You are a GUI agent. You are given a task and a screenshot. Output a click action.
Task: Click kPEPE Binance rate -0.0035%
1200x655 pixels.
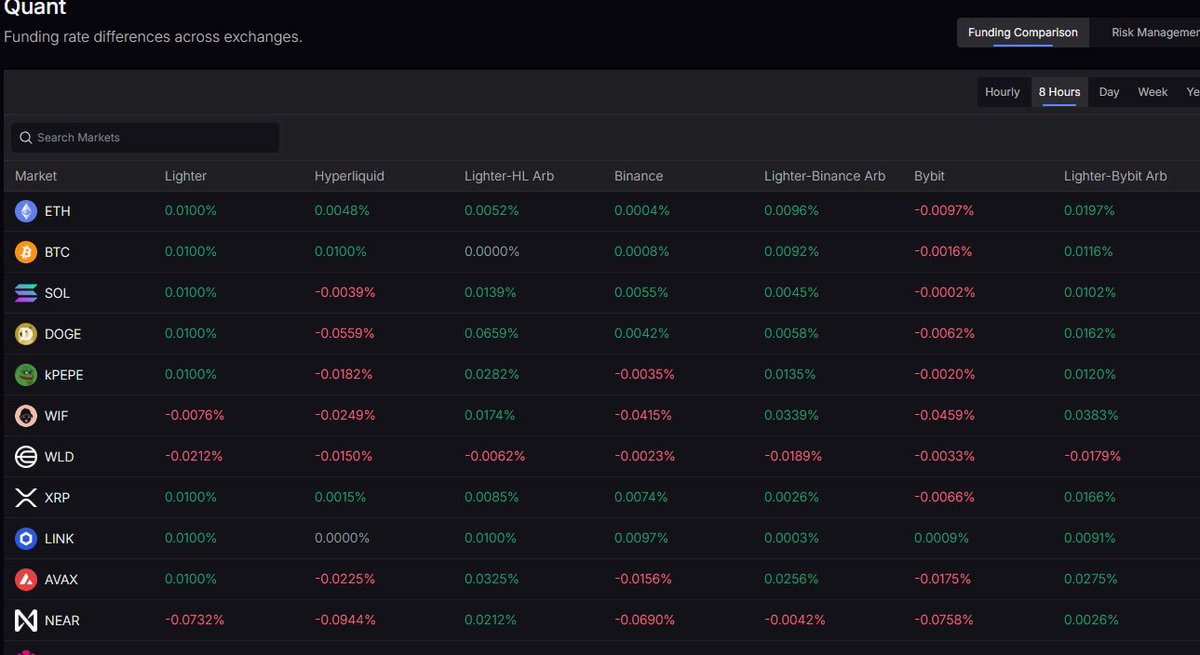click(645, 374)
